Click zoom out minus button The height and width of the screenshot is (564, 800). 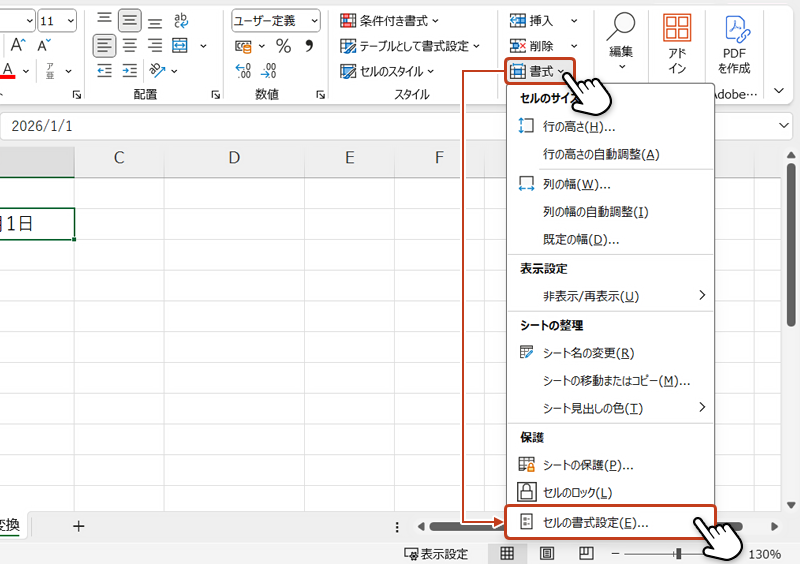pos(615,554)
